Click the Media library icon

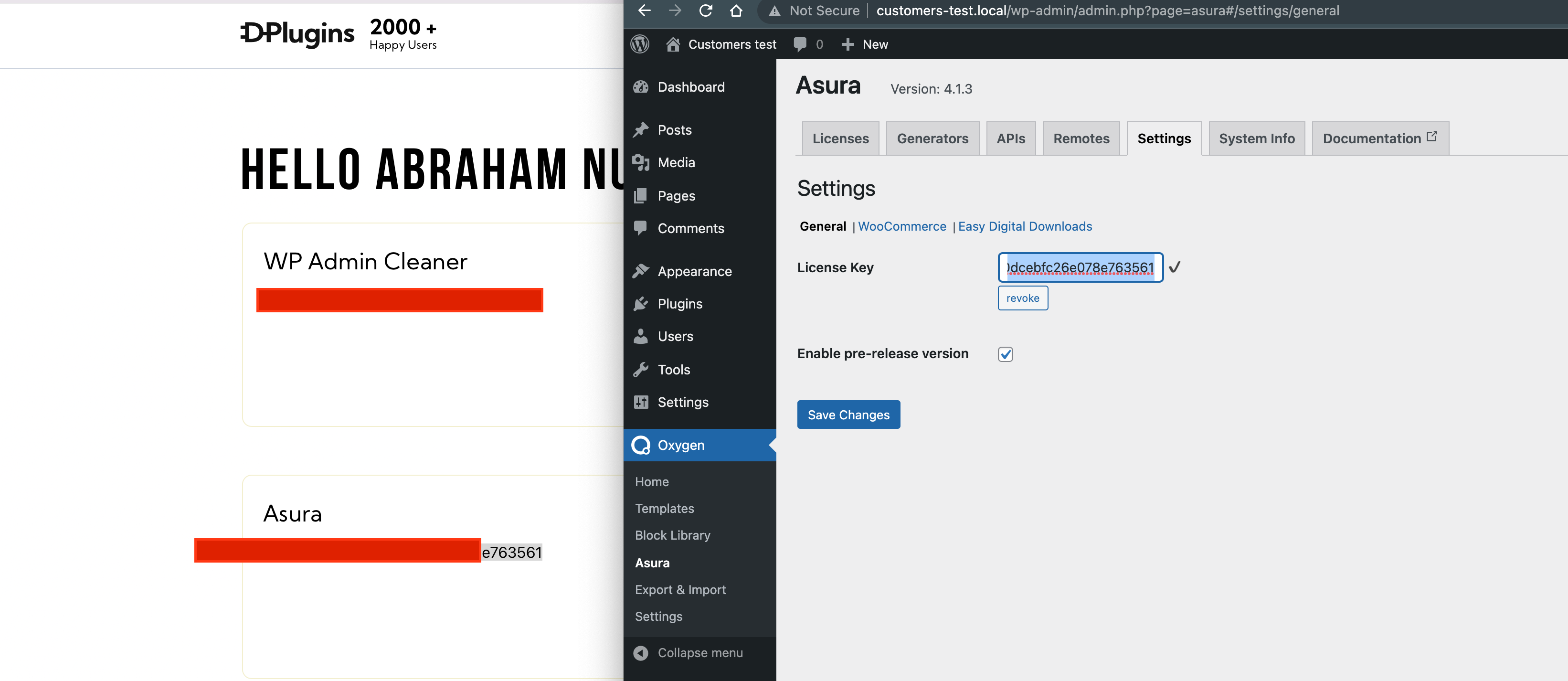(x=640, y=162)
